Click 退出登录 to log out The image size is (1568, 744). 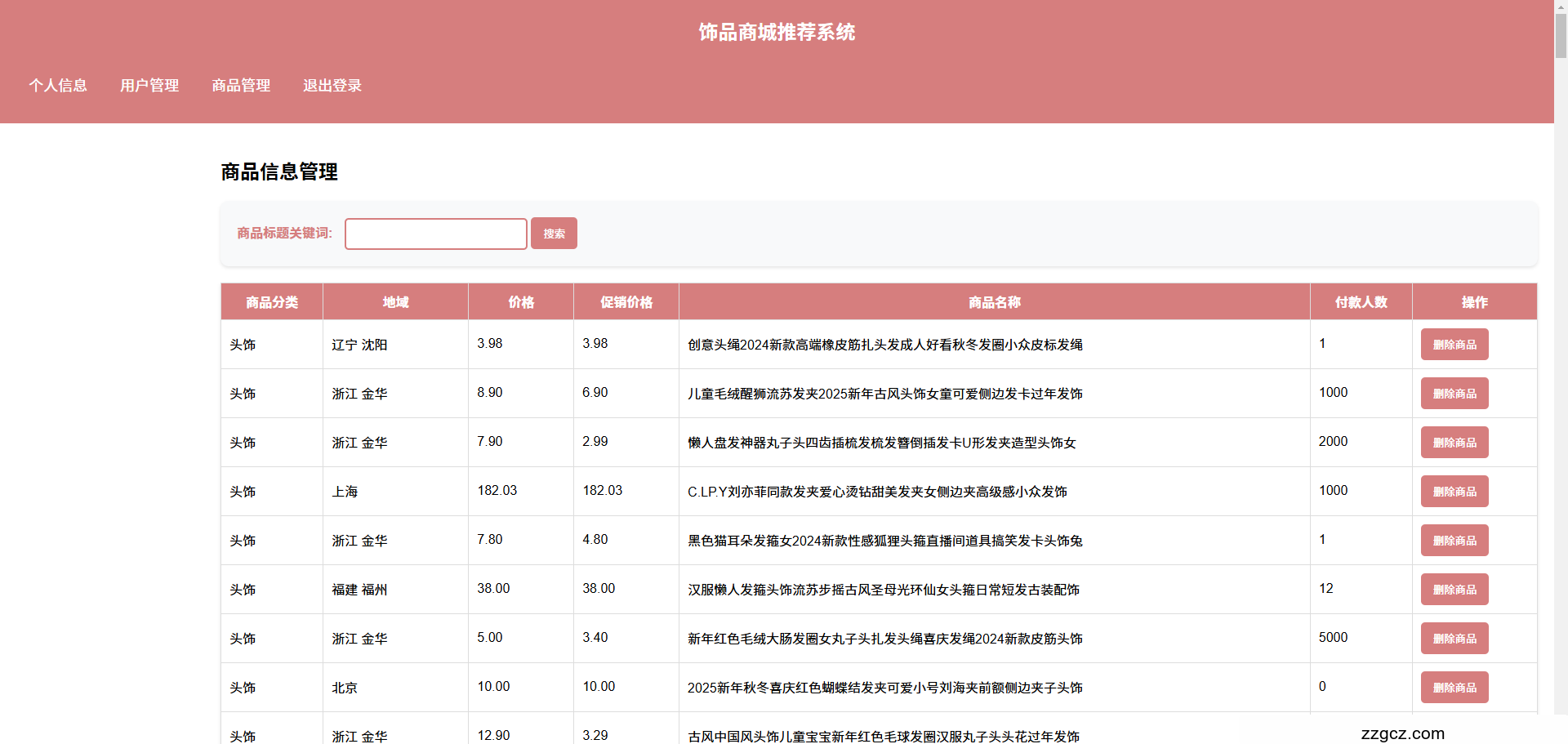pyautogui.click(x=332, y=86)
